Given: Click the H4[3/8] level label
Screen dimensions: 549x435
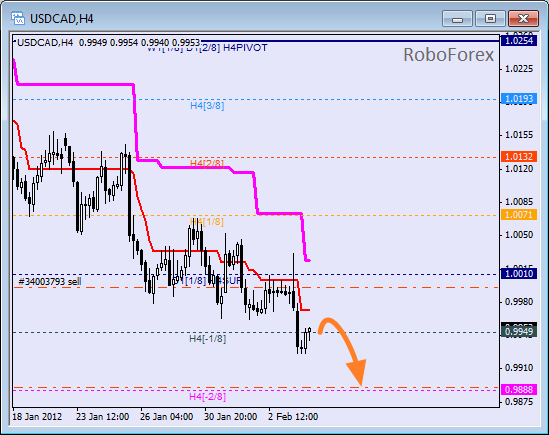Looking at the screenshot, I should (x=207, y=106).
